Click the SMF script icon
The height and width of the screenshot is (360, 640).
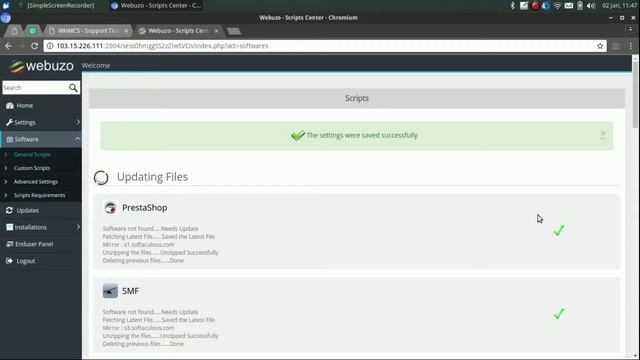tap(110, 291)
